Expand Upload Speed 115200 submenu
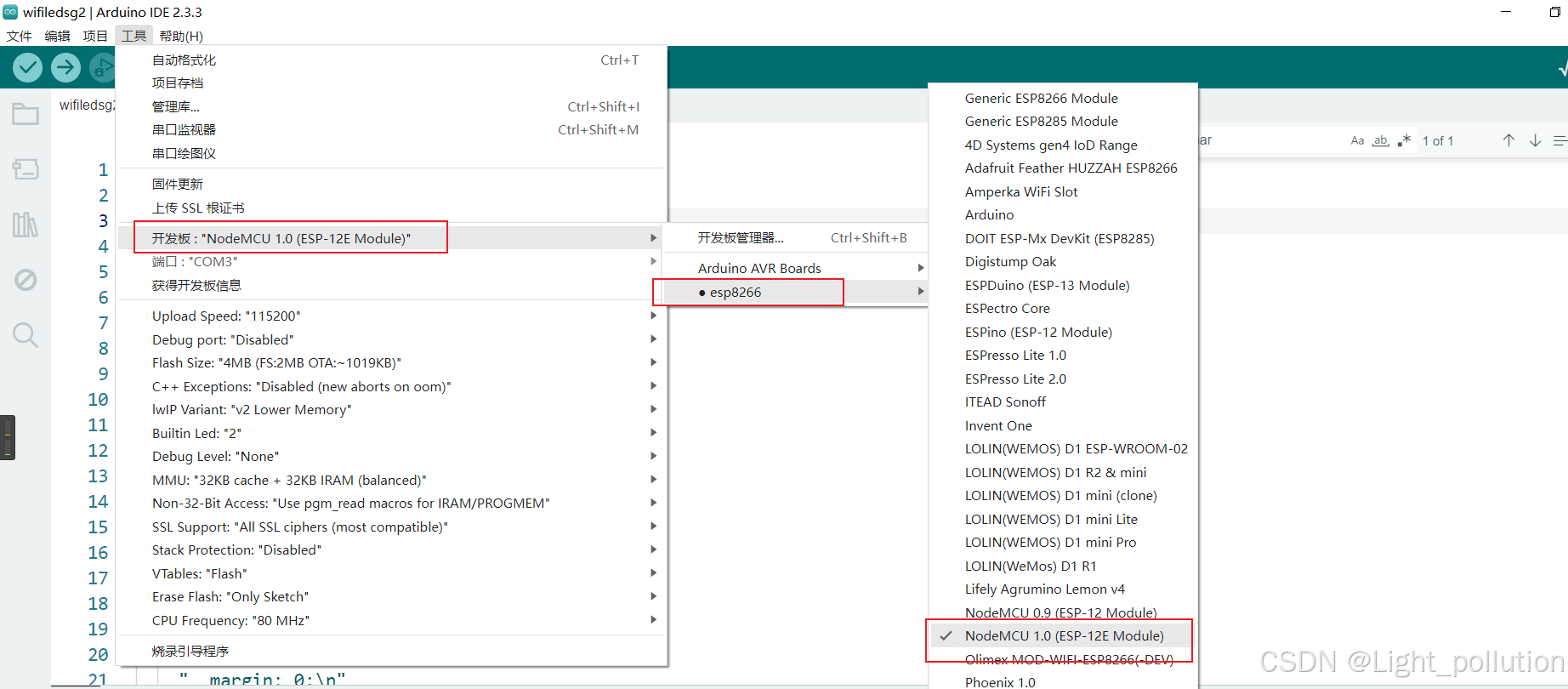This screenshot has height=689, width=1568. (391, 316)
